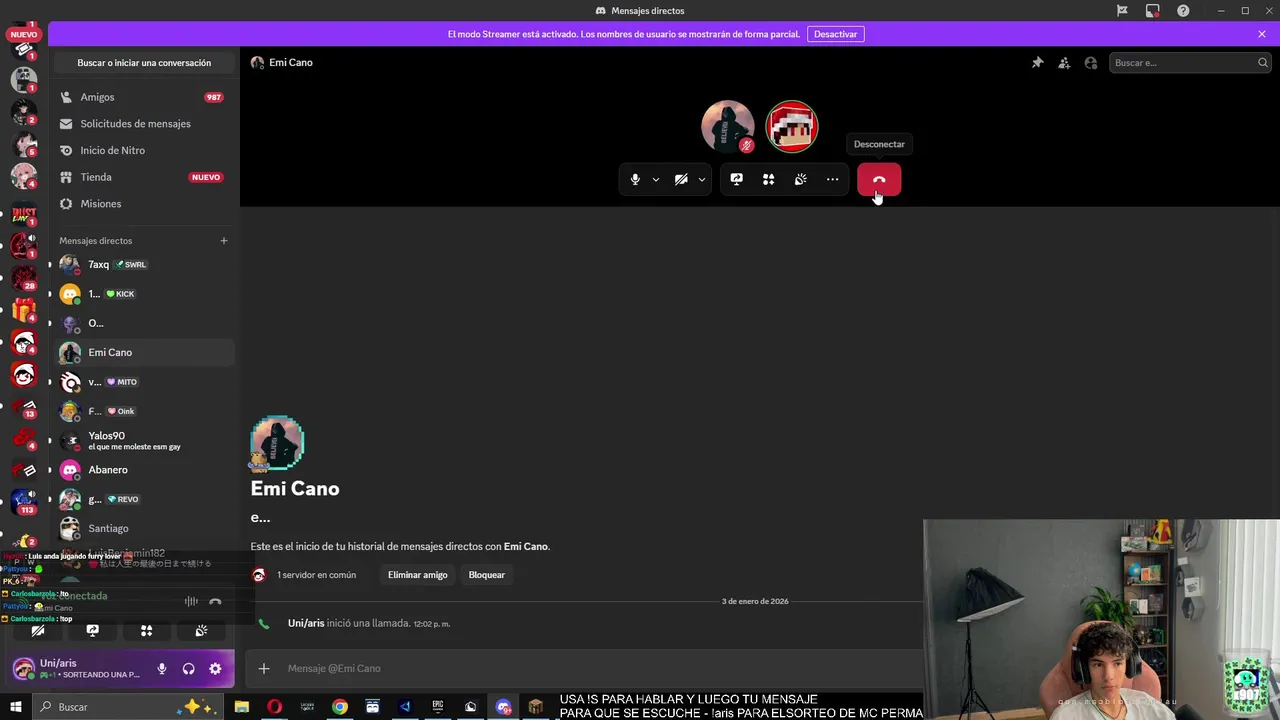
Task: Turn on camera in the call controls
Action: coord(681,180)
